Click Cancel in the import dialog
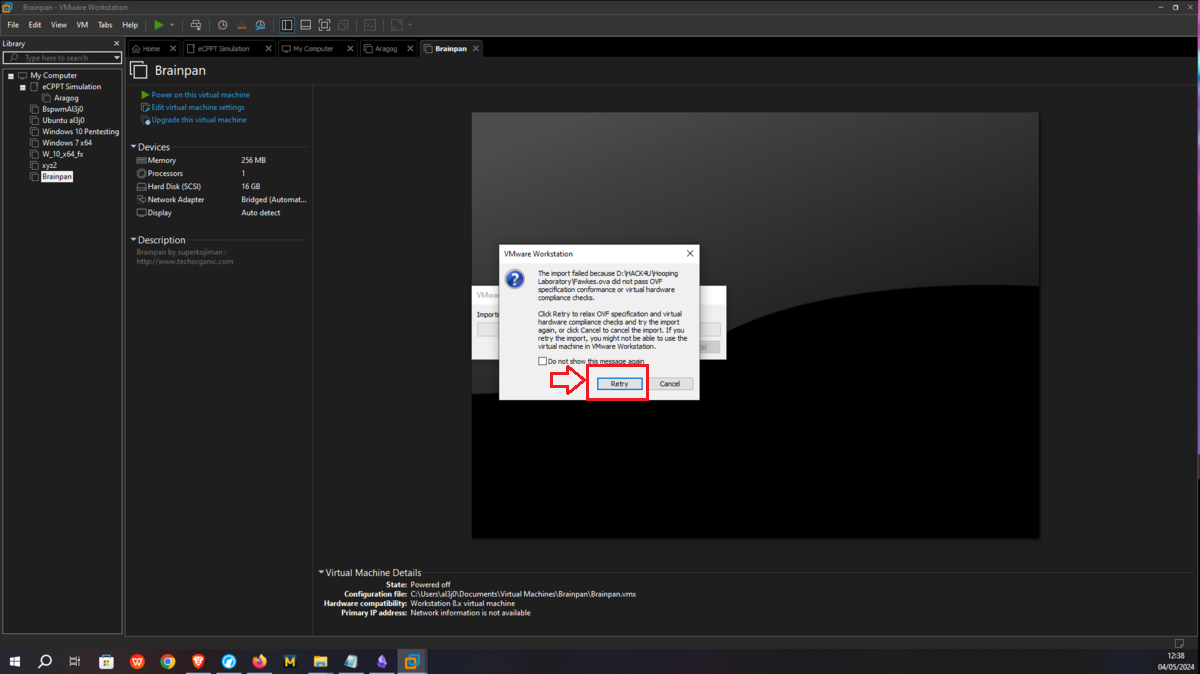This screenshot has height=674, width=1200. click(670, 384)
